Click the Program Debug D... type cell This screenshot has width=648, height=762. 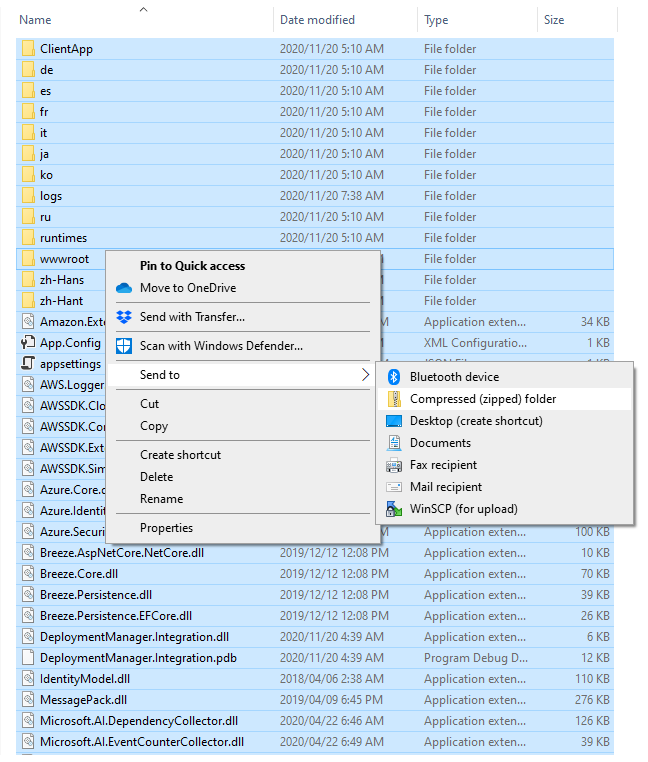tap(476, 658)
